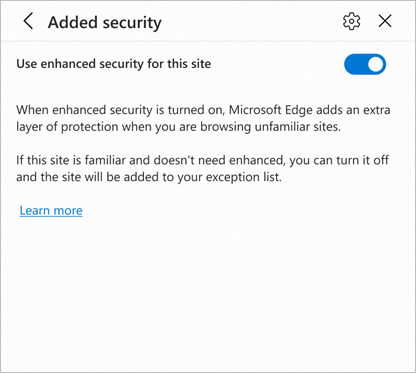Turn off enhanced security for this site

(x=365, y=64)
